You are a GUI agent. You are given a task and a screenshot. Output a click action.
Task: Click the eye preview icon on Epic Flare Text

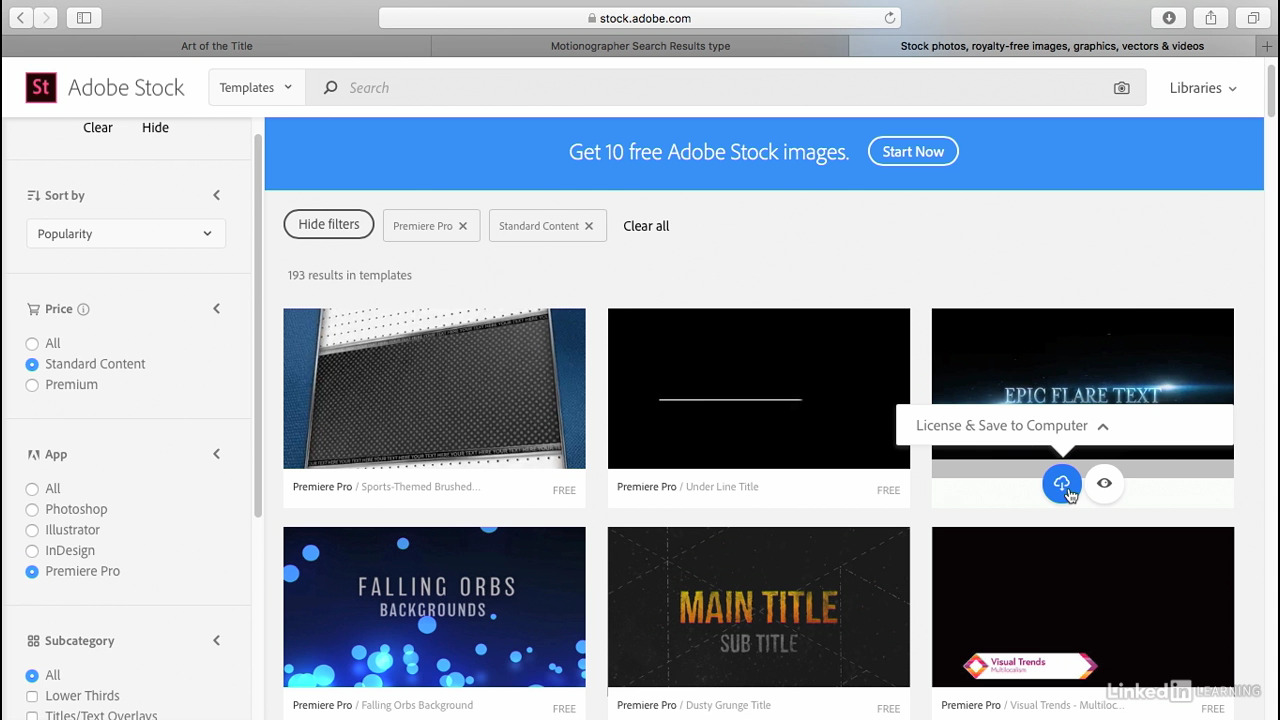1104,484
